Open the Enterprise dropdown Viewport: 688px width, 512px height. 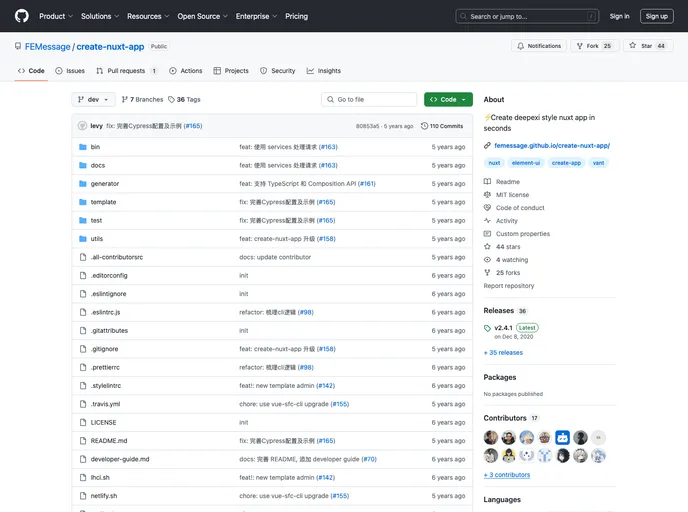pos(256,16)
